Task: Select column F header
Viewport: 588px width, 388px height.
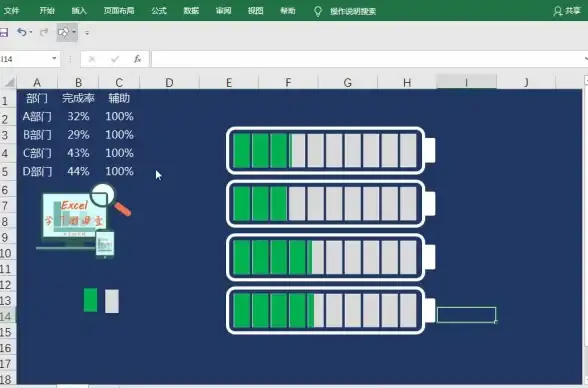Action: tap(288, 82)
